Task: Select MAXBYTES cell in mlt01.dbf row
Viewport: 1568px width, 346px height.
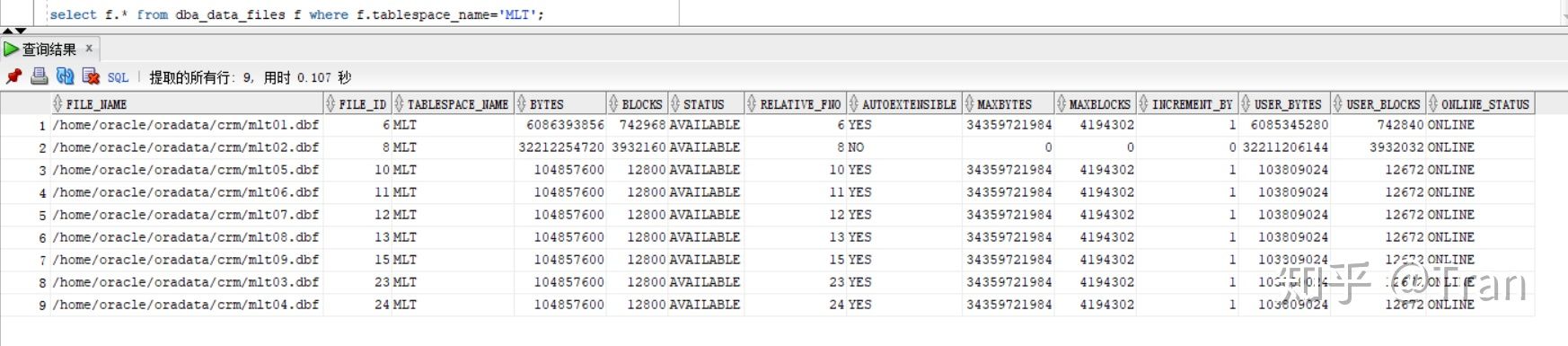Action: (x=1008, y=125)
